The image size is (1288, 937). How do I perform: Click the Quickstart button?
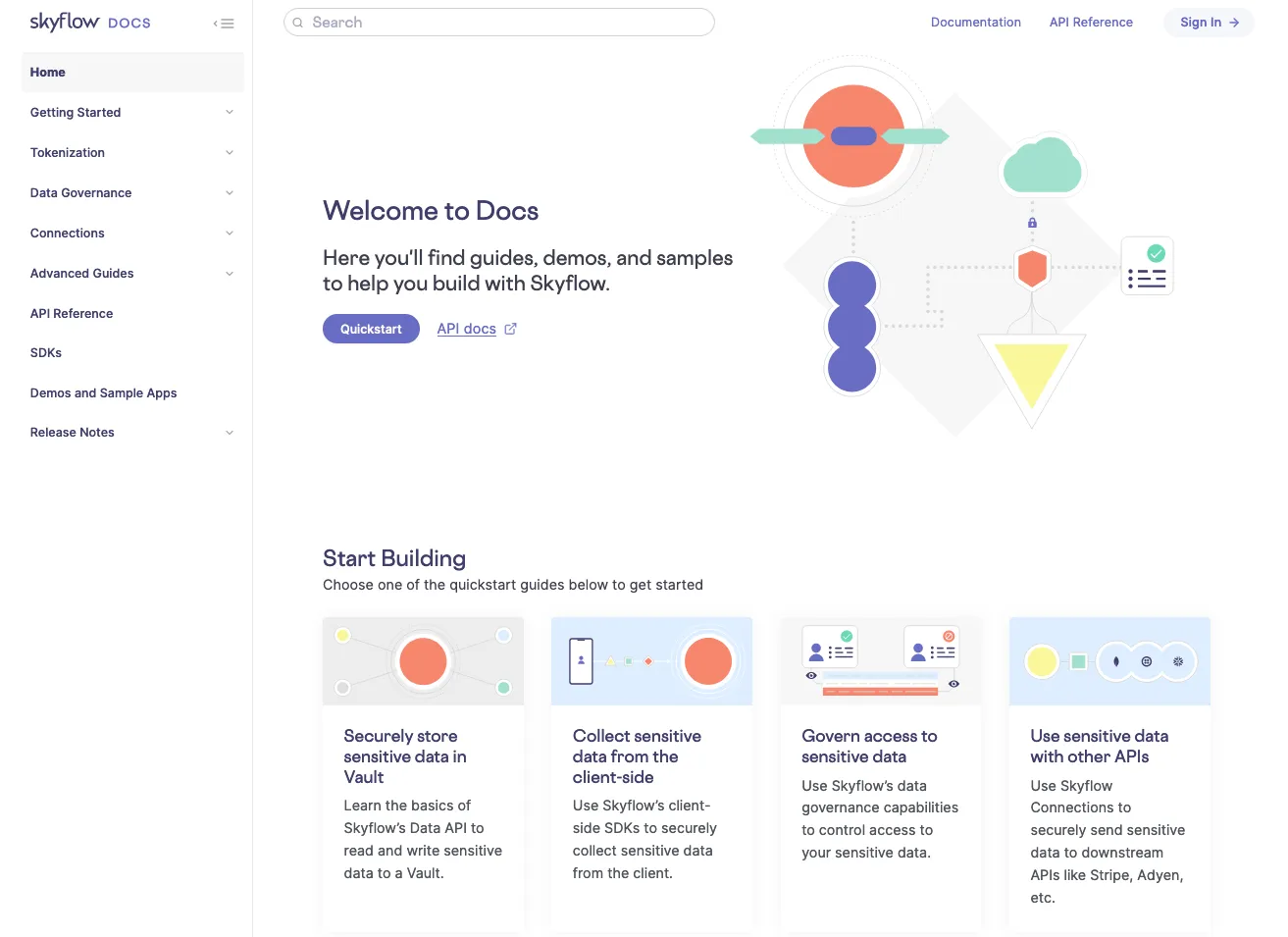pos(371,329)
